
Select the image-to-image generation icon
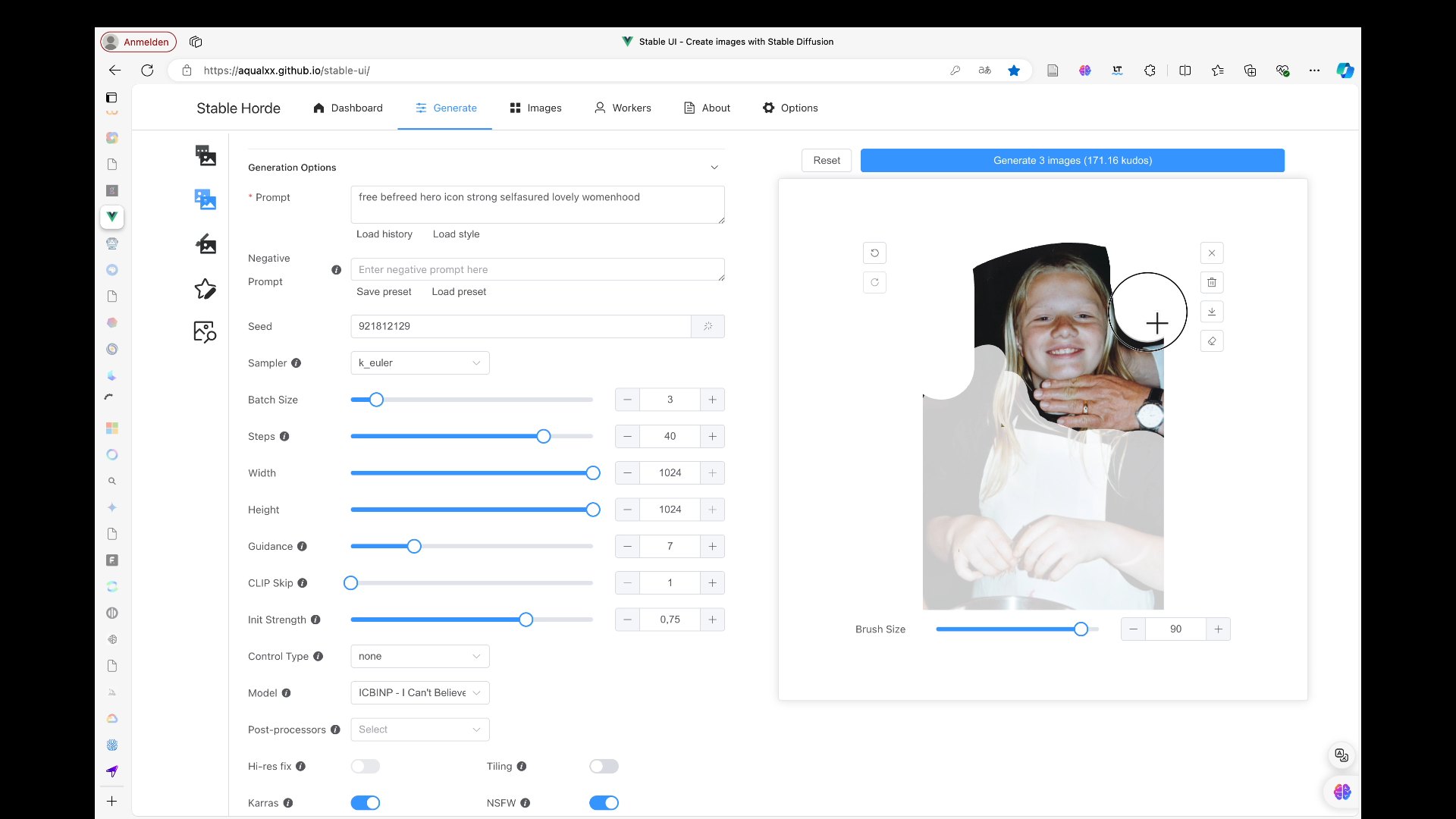(205, 199)
